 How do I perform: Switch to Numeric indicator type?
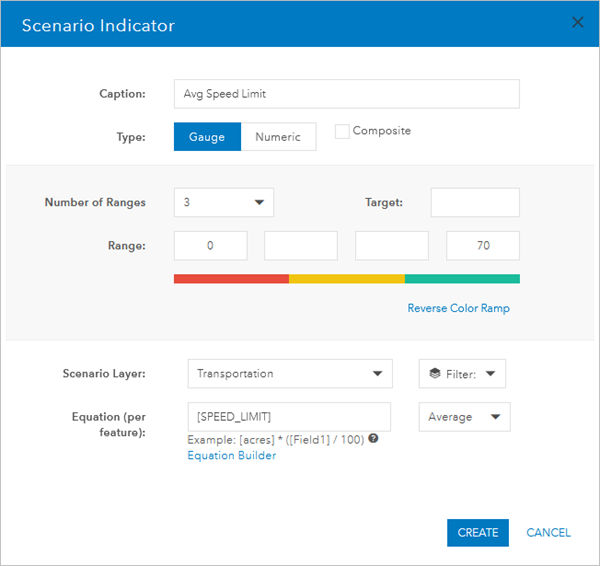[x=278, y=137]
